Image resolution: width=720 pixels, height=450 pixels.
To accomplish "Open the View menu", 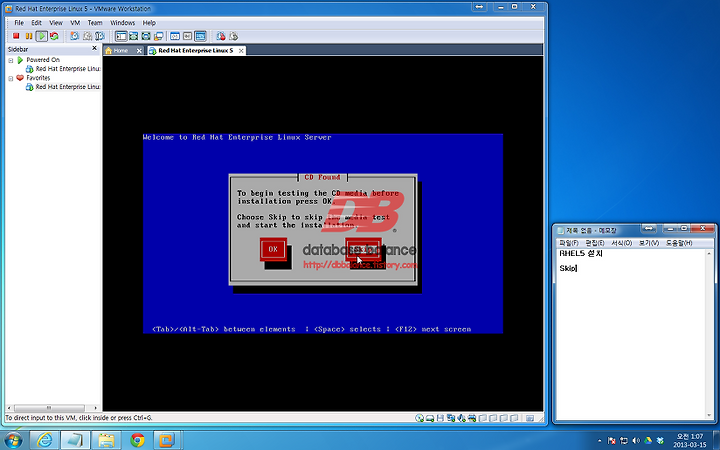I will [56, 22].
